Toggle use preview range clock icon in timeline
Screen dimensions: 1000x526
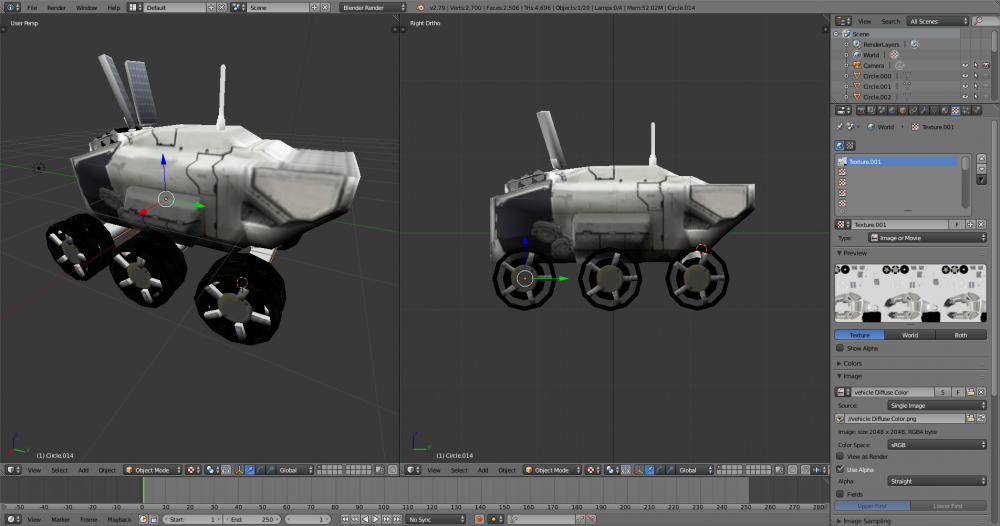(x=143, y=519)
